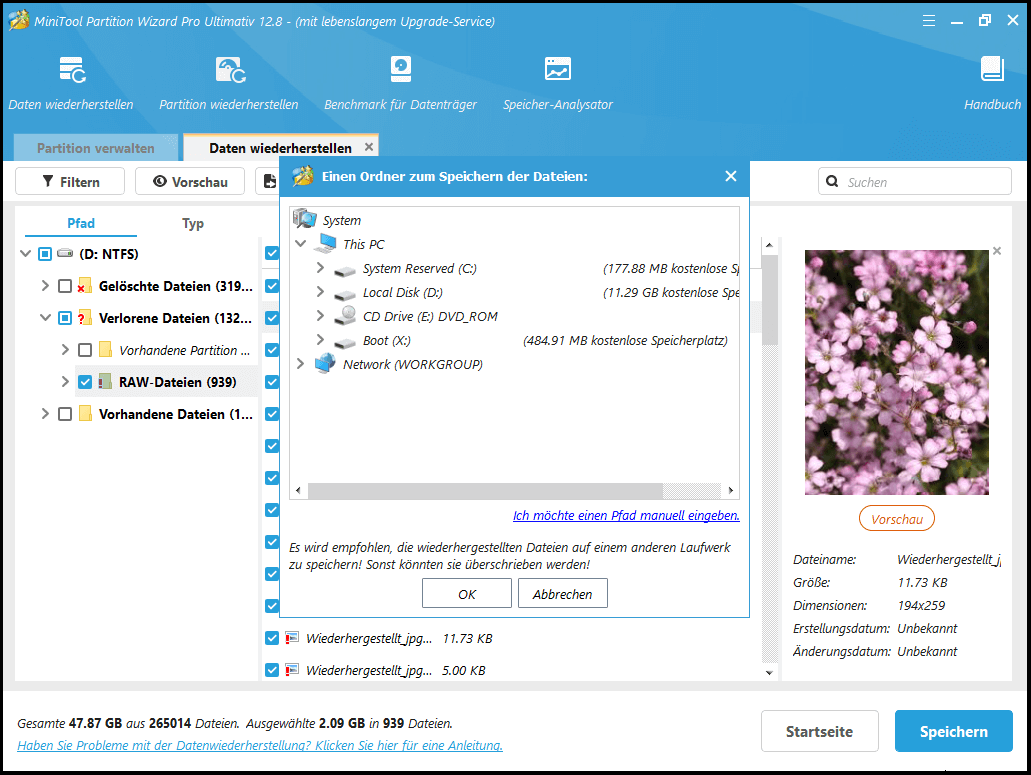This screenshot has width=1031, height=775.
Task: Click the Suchen search field
Action: click(x=915, y=181)
